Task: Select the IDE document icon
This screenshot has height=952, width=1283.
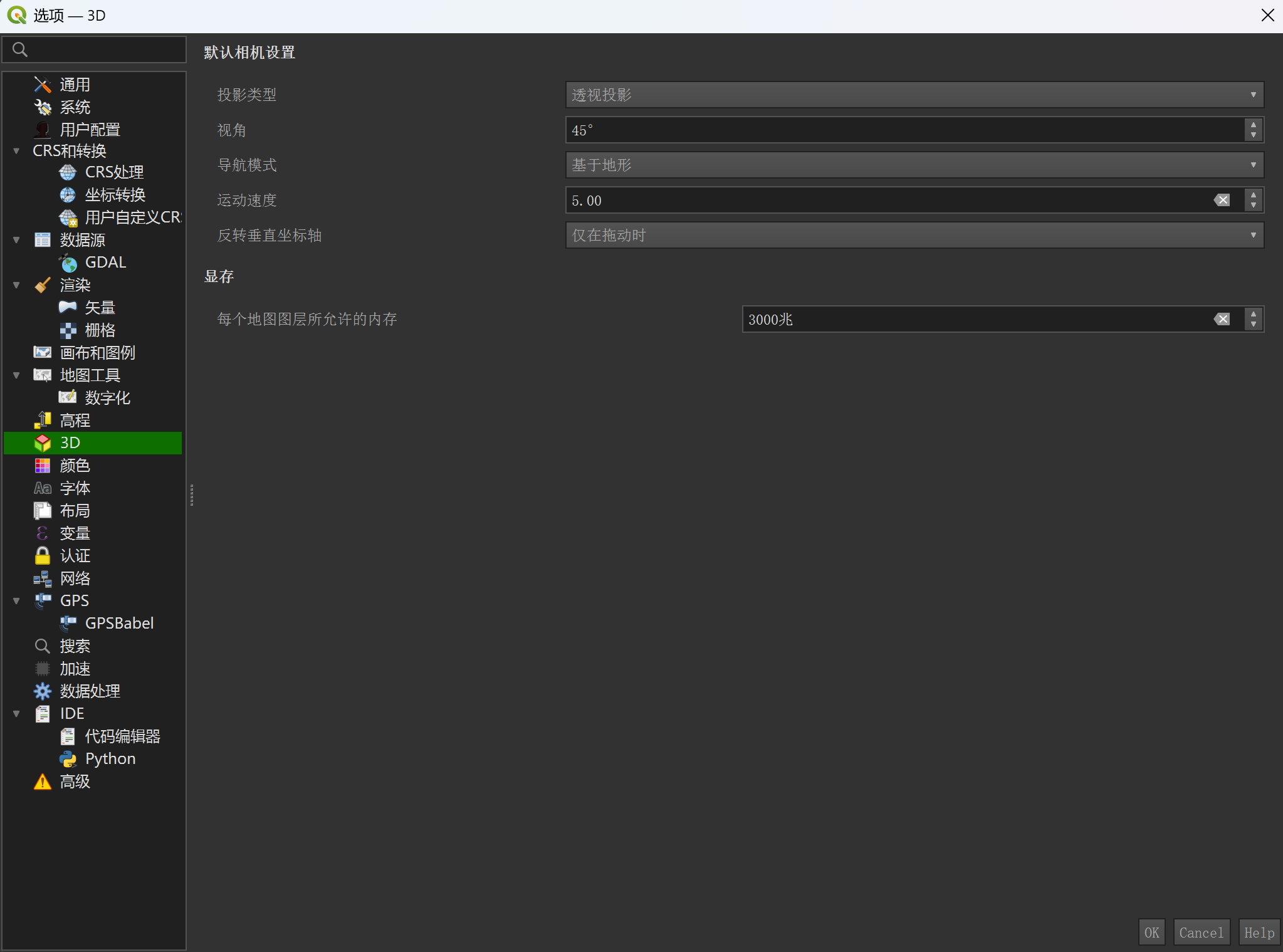Action: click(43, 714)
